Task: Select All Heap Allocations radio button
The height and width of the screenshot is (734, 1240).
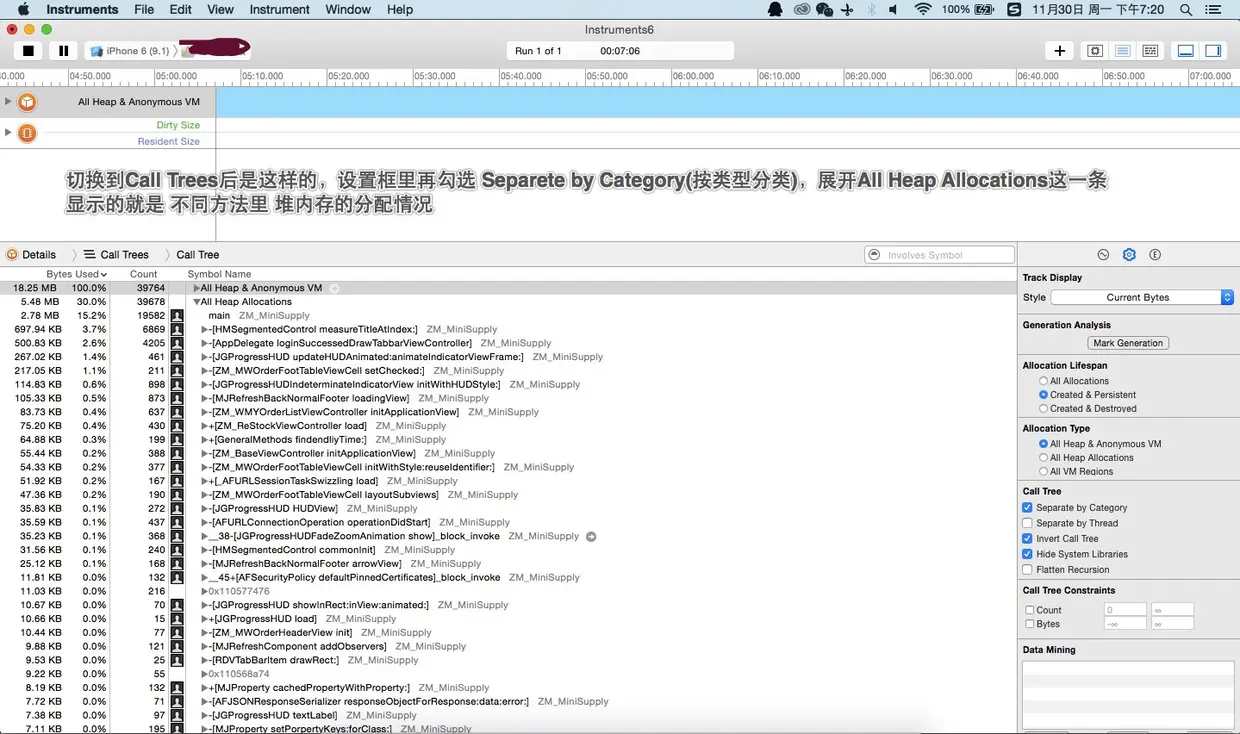Action: [1044, 458]
